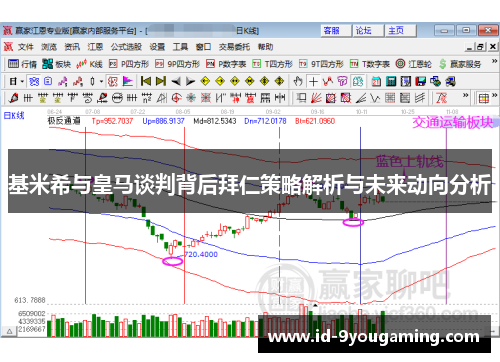Select the circled crosshair target tool
This screenshot has height=362, width=500.
176,98
